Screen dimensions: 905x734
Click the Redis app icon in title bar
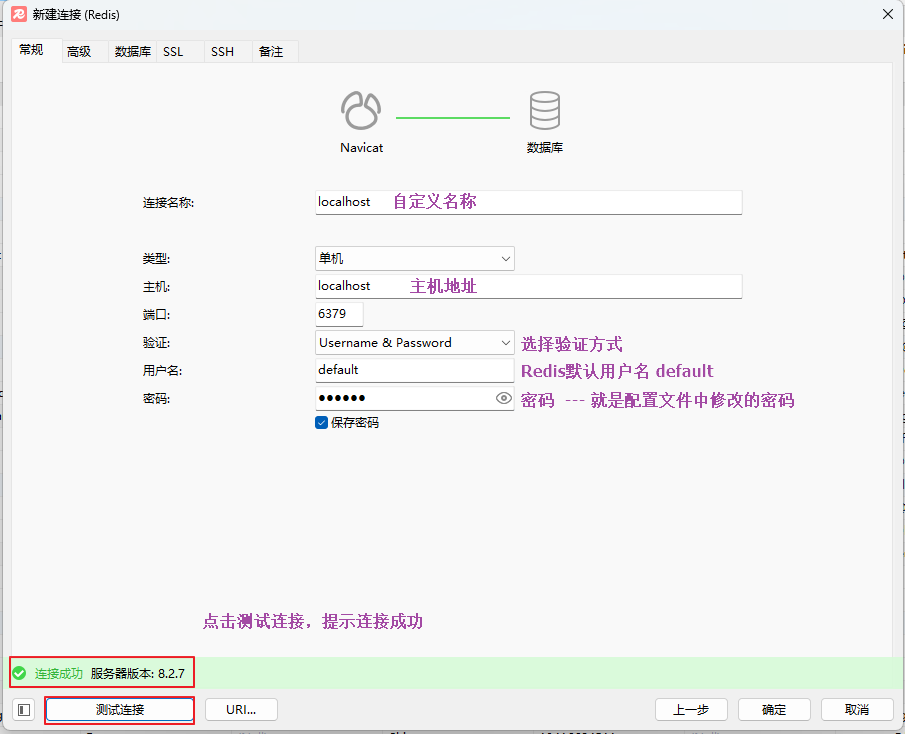point(19,14)
